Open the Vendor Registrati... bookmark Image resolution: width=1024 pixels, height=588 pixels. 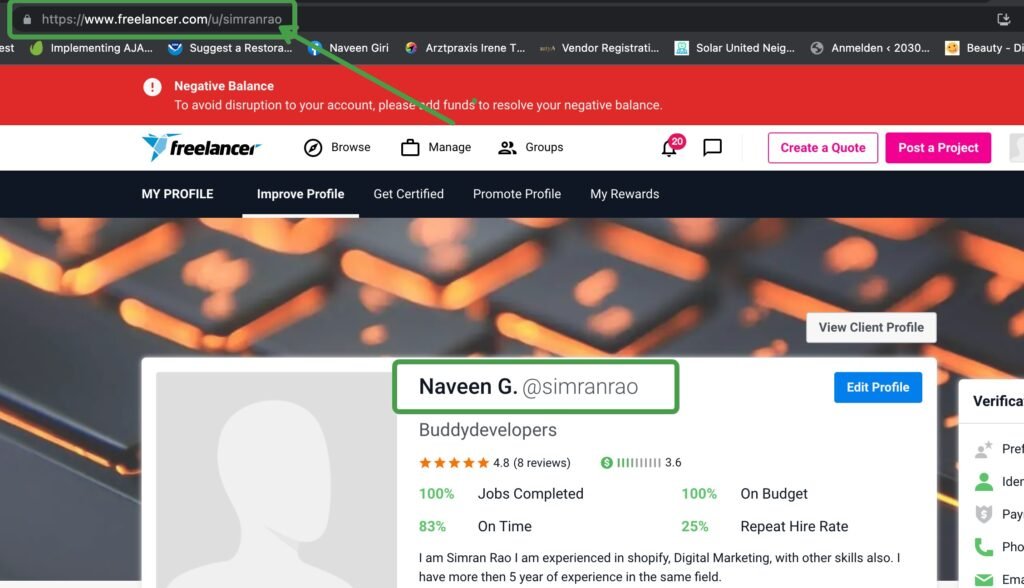click(600, 48)
